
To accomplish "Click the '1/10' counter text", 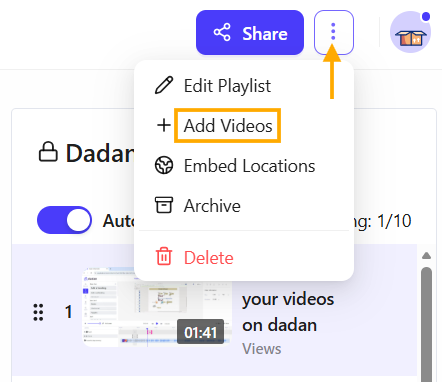I will click(x=394, y=221).
